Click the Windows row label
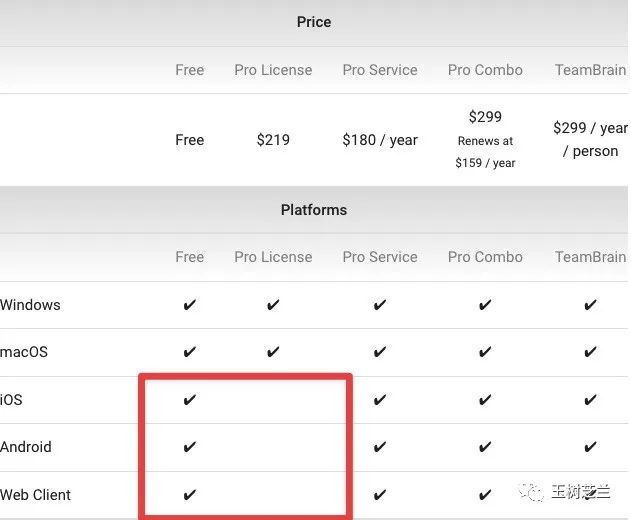The height and width of the screenshot is (520, 631). click(x=30, y=305)
